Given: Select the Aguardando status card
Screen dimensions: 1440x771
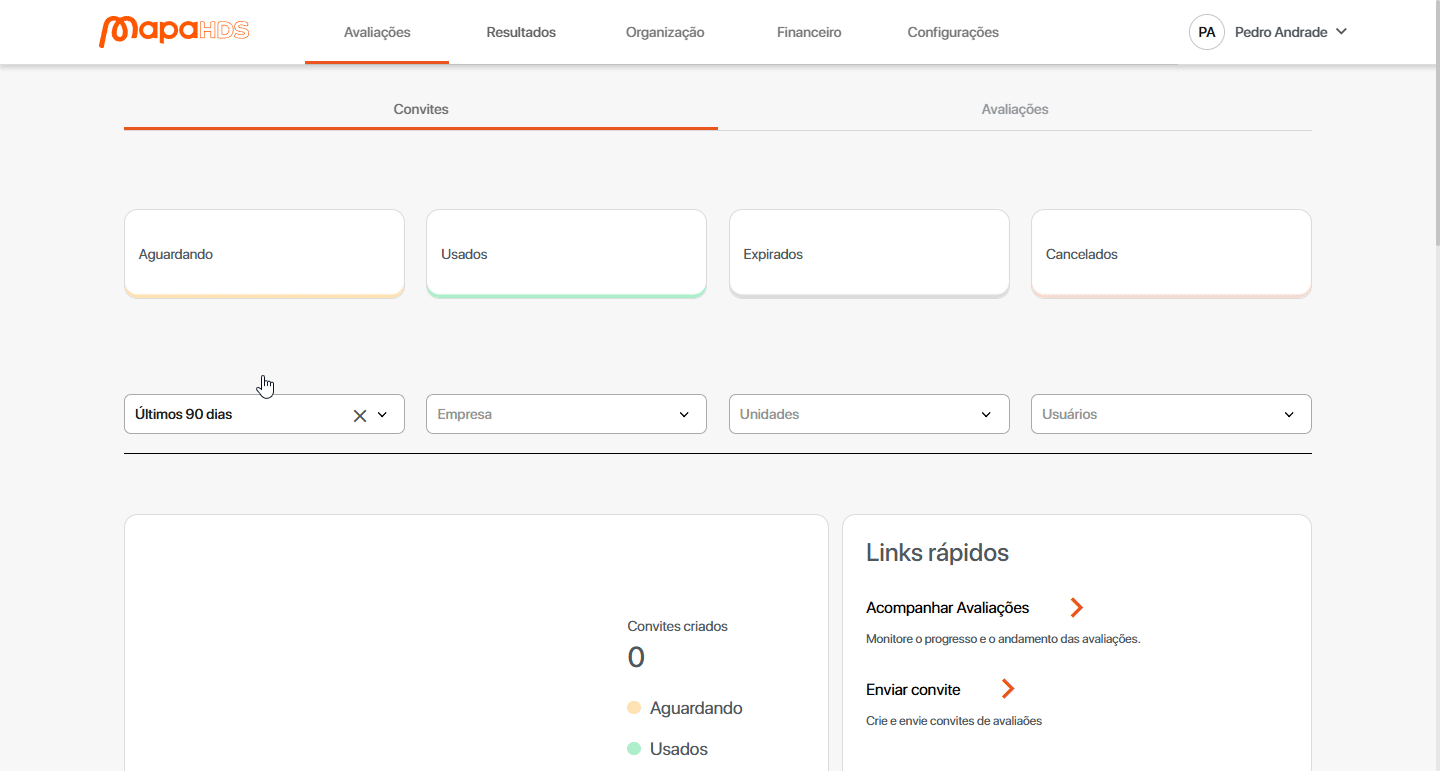Looking at the screenshot, I should click(x=264, y=254).
